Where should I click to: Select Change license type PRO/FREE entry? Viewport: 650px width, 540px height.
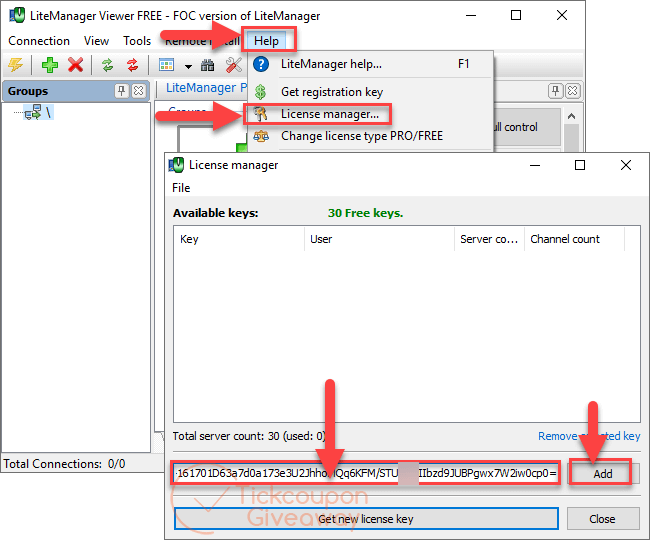(x=371, y=136)
